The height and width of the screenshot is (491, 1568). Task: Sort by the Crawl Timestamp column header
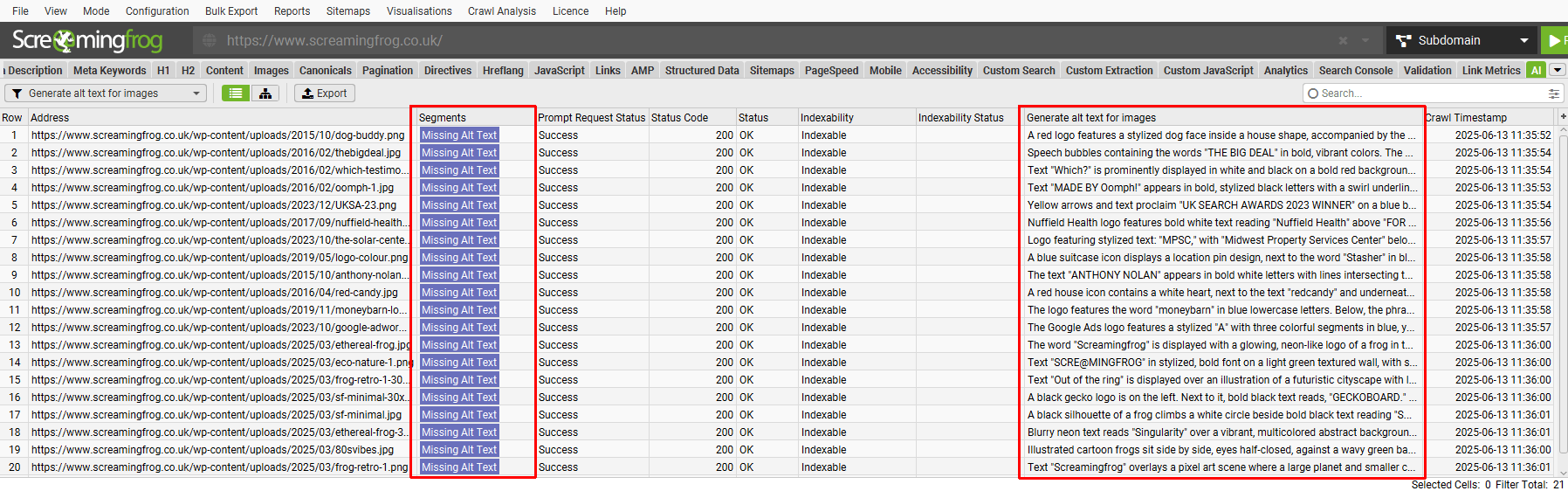(1489, 117)
